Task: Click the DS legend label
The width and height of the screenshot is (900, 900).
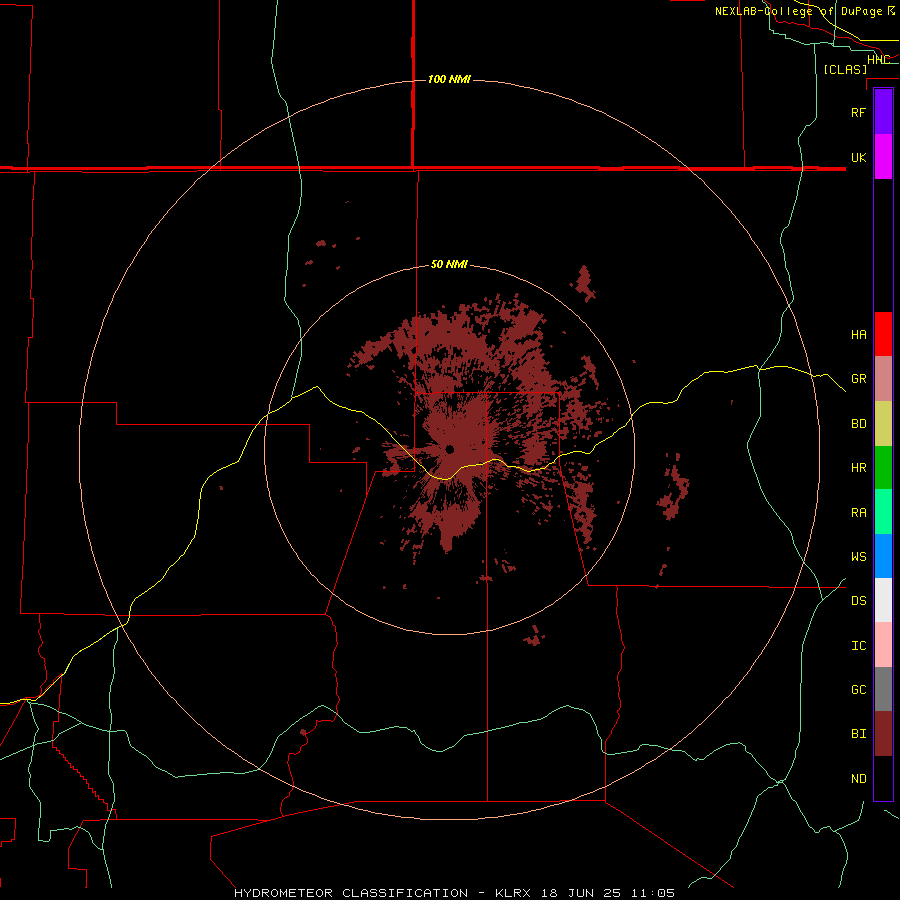Action: click(x=858, y=601)
